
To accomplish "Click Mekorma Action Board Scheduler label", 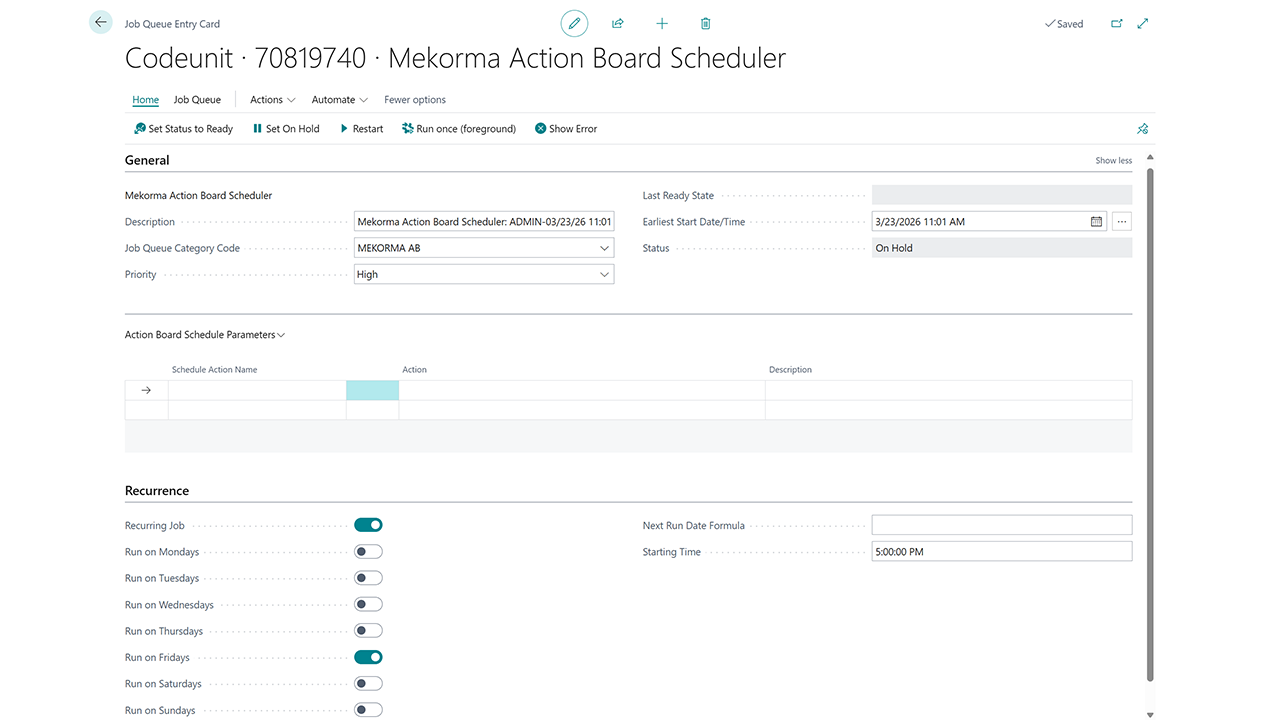I will (198, 196).
